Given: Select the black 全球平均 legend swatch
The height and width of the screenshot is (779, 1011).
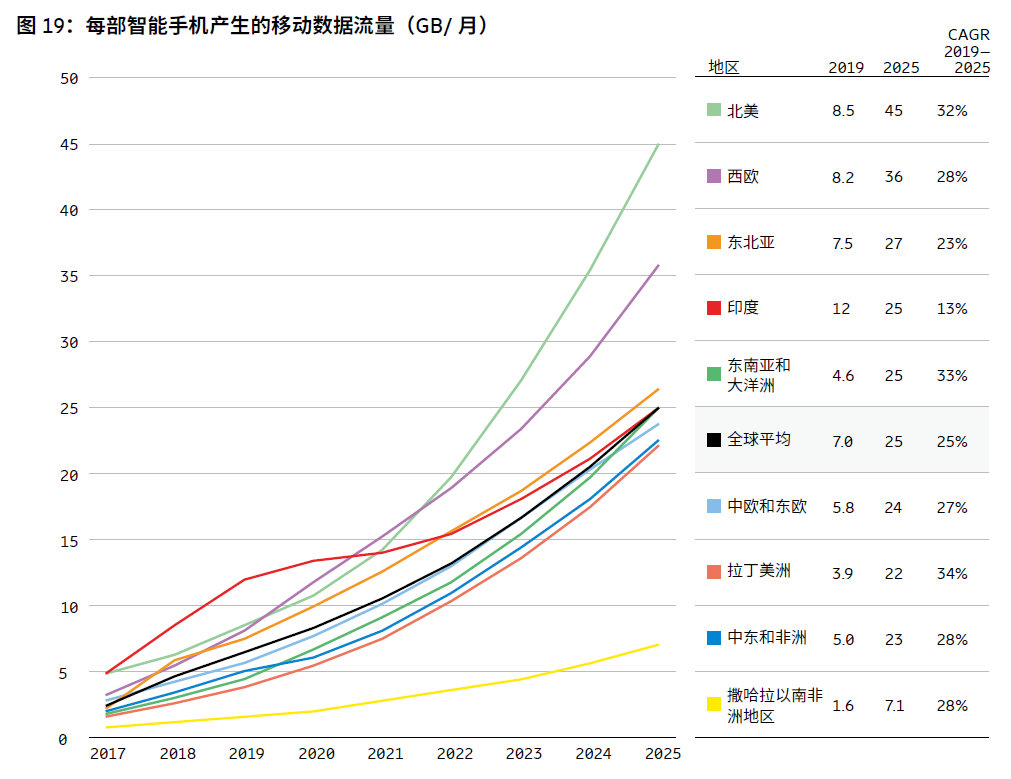Looking at the screenshot, I should pyautogui.click(x=714, y=440).
